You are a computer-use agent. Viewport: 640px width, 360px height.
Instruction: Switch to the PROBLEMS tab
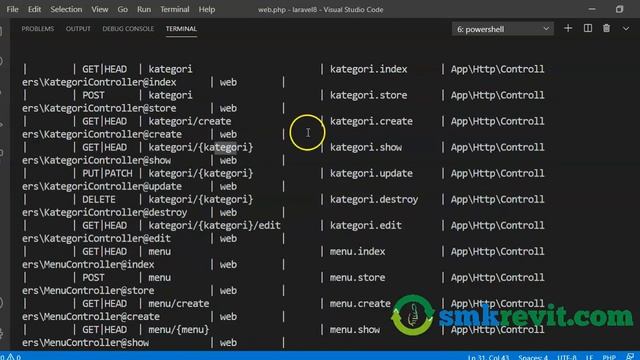pyautogui.click(x=38, y=29)
